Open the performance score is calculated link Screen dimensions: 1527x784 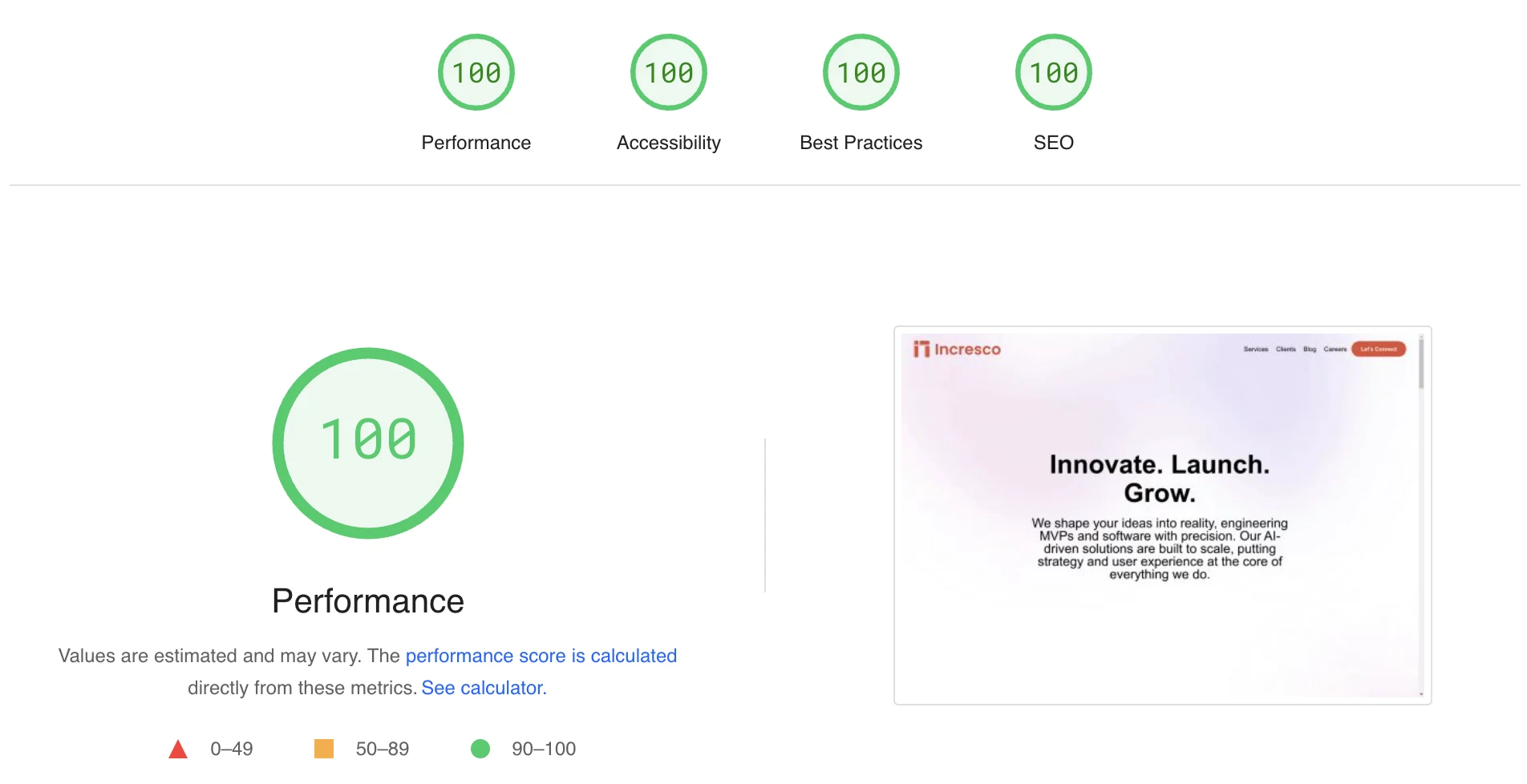point(541,656)
